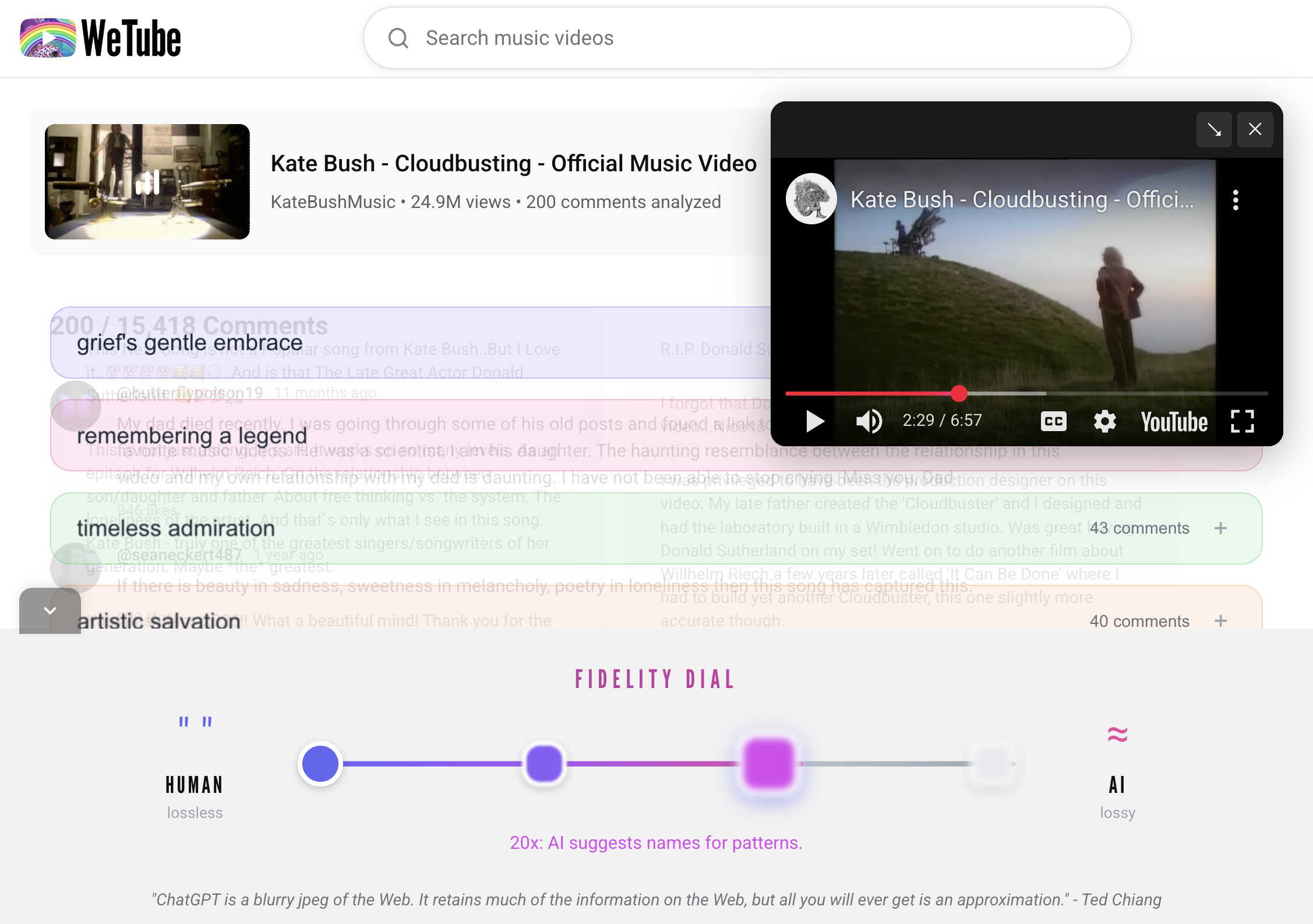Select the faded AI lossy dial stop
1313x924 pixels.
993,764
